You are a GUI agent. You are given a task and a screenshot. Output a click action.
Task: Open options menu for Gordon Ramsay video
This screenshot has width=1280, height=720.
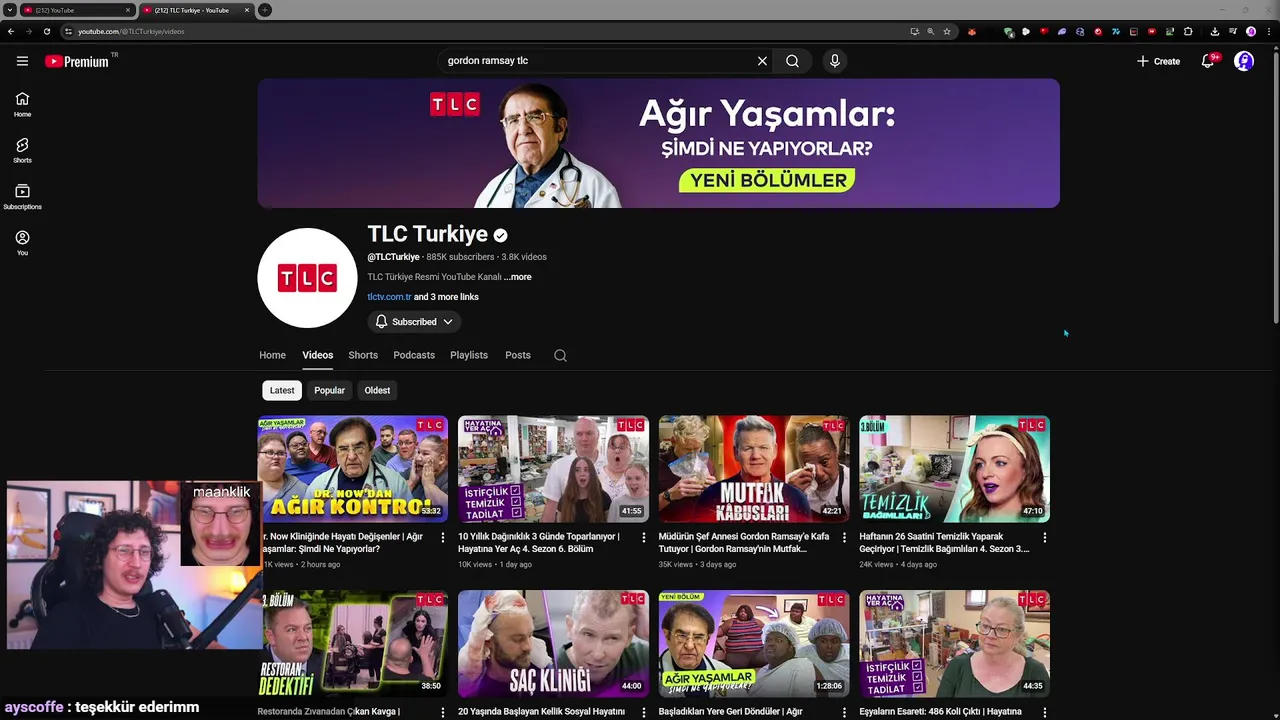(x=844, y=538)
